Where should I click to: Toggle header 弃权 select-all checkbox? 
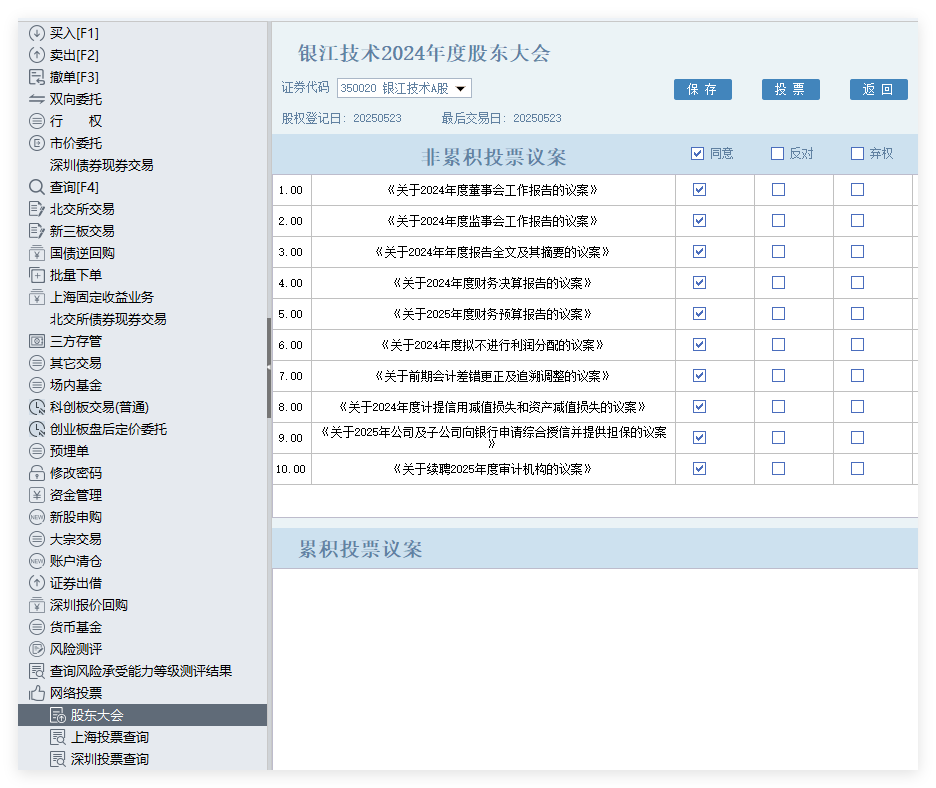pos(857,154)
